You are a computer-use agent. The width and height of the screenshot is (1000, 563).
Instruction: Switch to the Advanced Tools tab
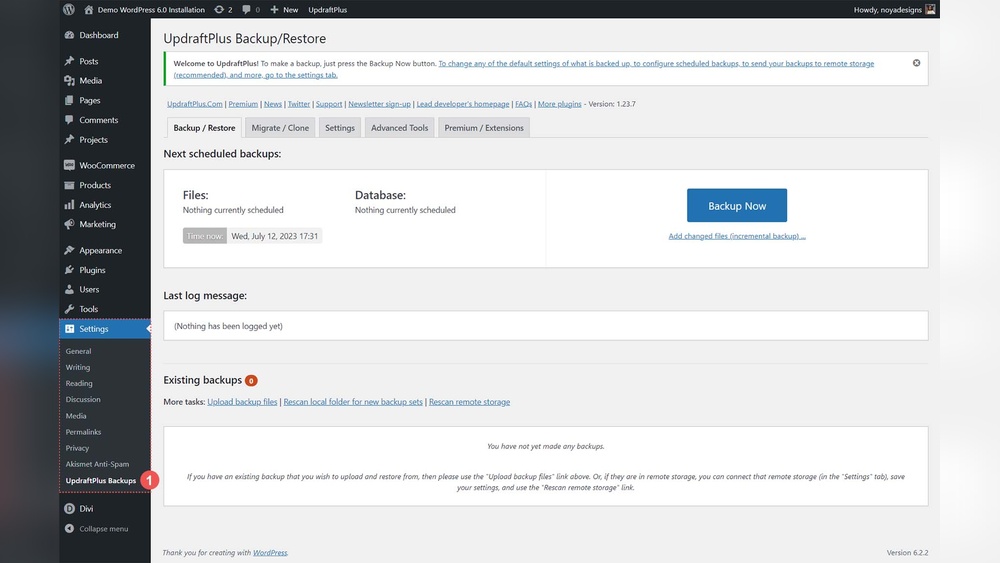[x=400, y=128]
